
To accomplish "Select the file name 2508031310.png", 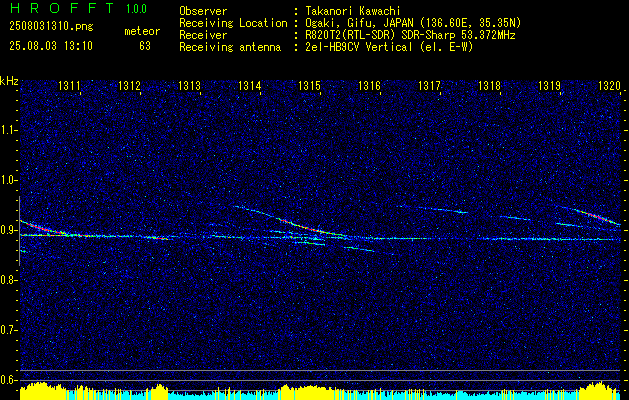I will tap(51, 27).
